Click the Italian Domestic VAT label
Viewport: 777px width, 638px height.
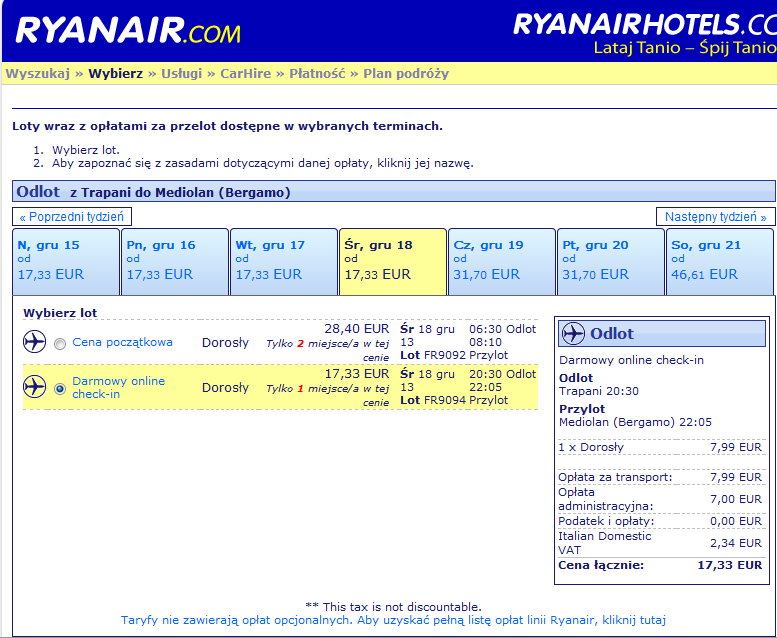click(605, 543)
